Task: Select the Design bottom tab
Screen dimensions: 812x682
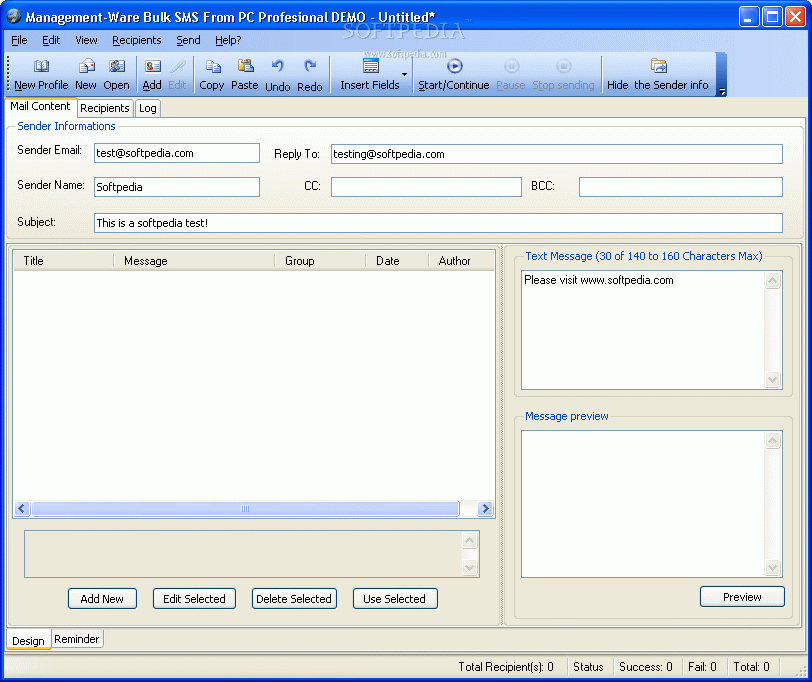Action: coord(28,641)
